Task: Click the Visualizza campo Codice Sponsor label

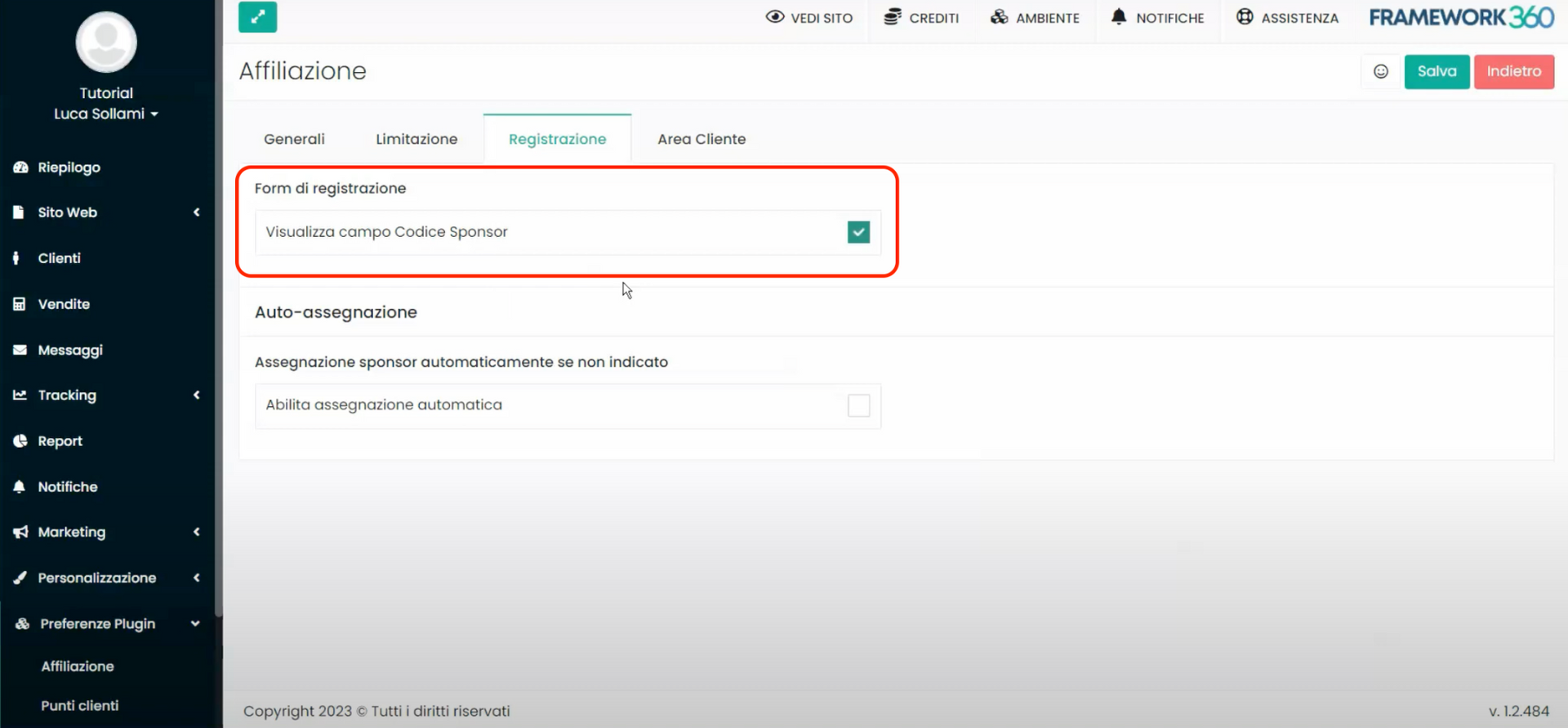Action: 386,232
